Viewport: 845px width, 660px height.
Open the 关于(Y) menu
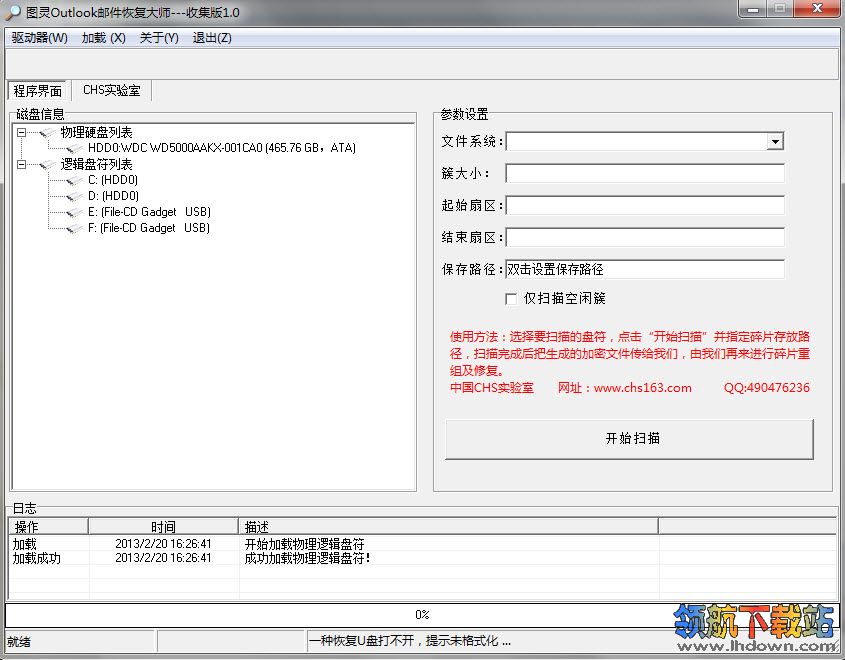[x=159, y=38]
